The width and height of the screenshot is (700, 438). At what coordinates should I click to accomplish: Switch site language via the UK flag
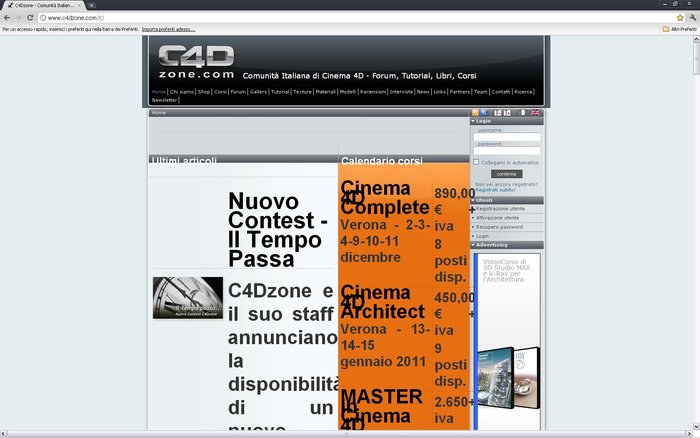pos(535,113)
